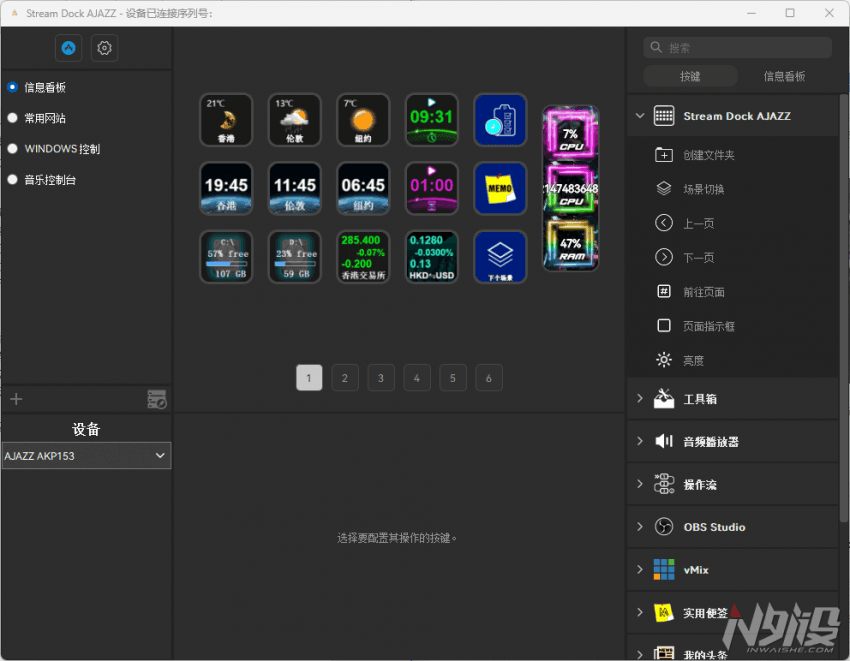Switch to the 按键 tab
This screenshot has height=661, width=850.
[690, 76]
